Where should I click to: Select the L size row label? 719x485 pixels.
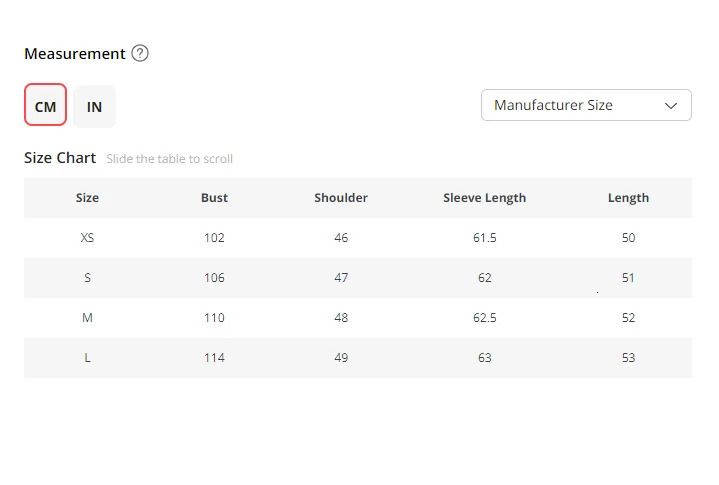[87, 358]
